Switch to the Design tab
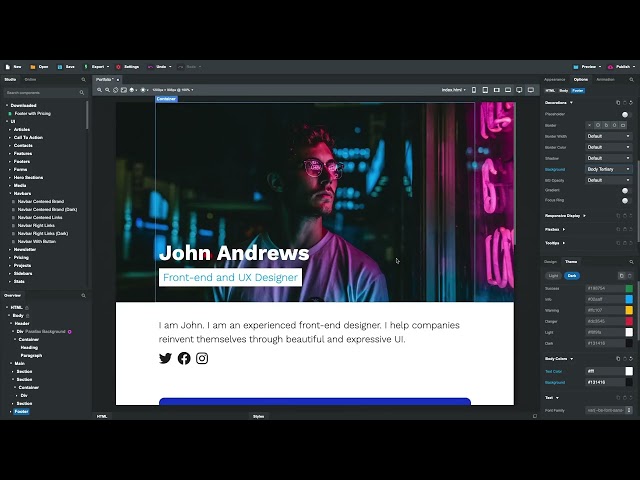The height and width of the screenshot is (480, 640). click(550, 262)
